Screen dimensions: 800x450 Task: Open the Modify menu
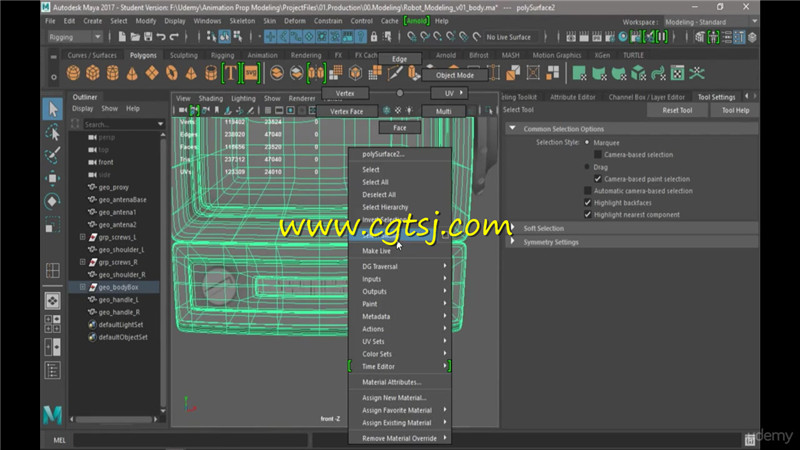146,21
